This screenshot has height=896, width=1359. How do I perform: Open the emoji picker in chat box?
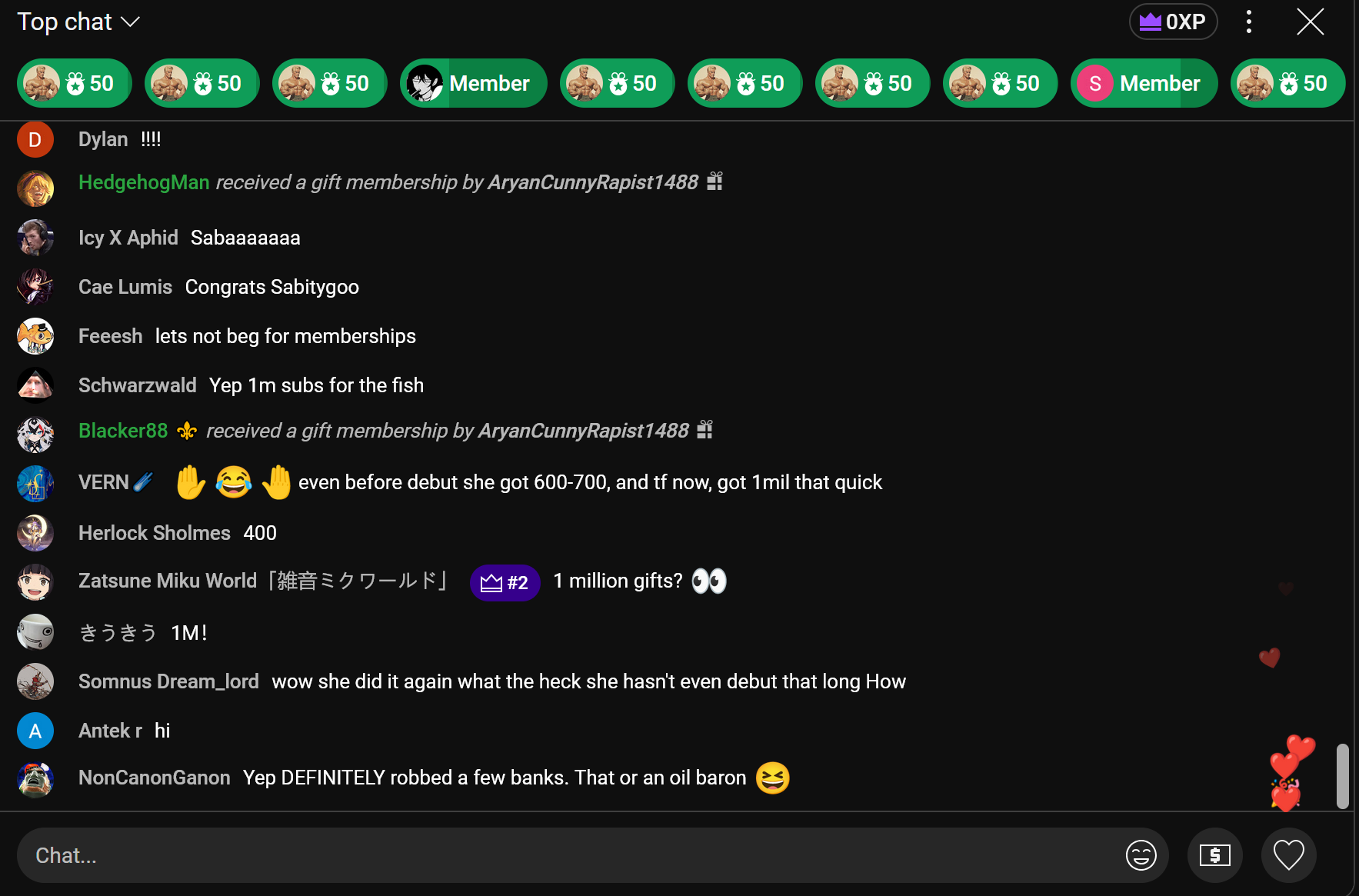[1141, 855]
